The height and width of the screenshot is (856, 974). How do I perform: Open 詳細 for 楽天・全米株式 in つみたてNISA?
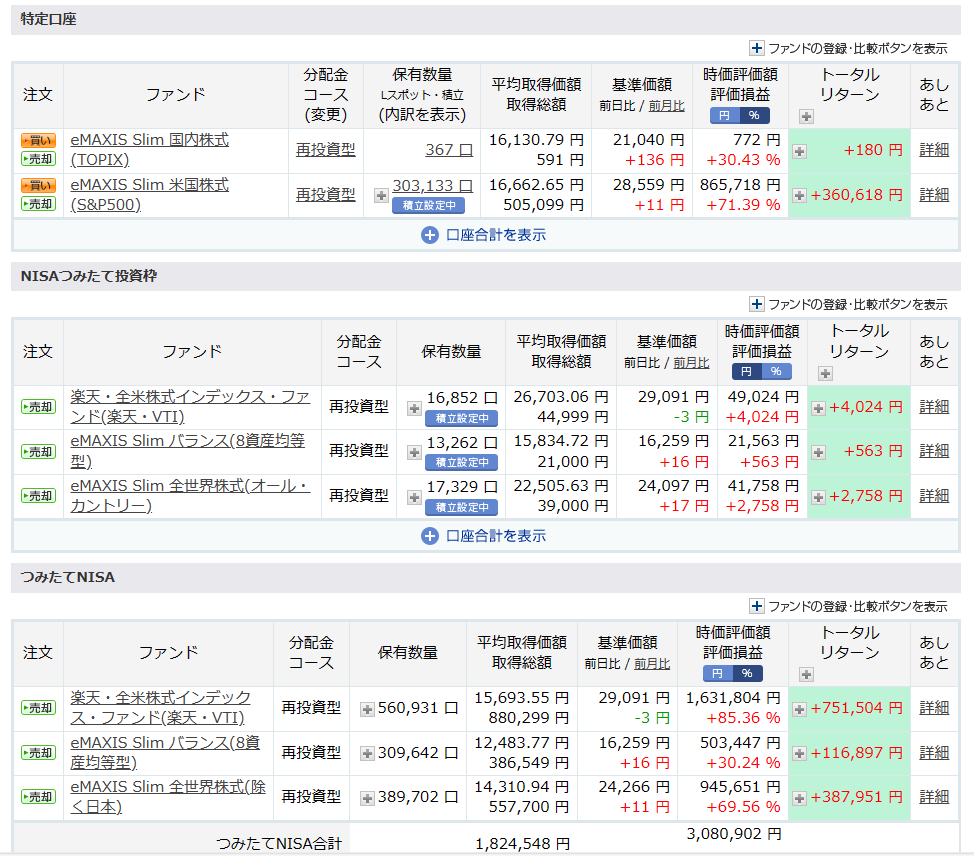pos(934,708)
